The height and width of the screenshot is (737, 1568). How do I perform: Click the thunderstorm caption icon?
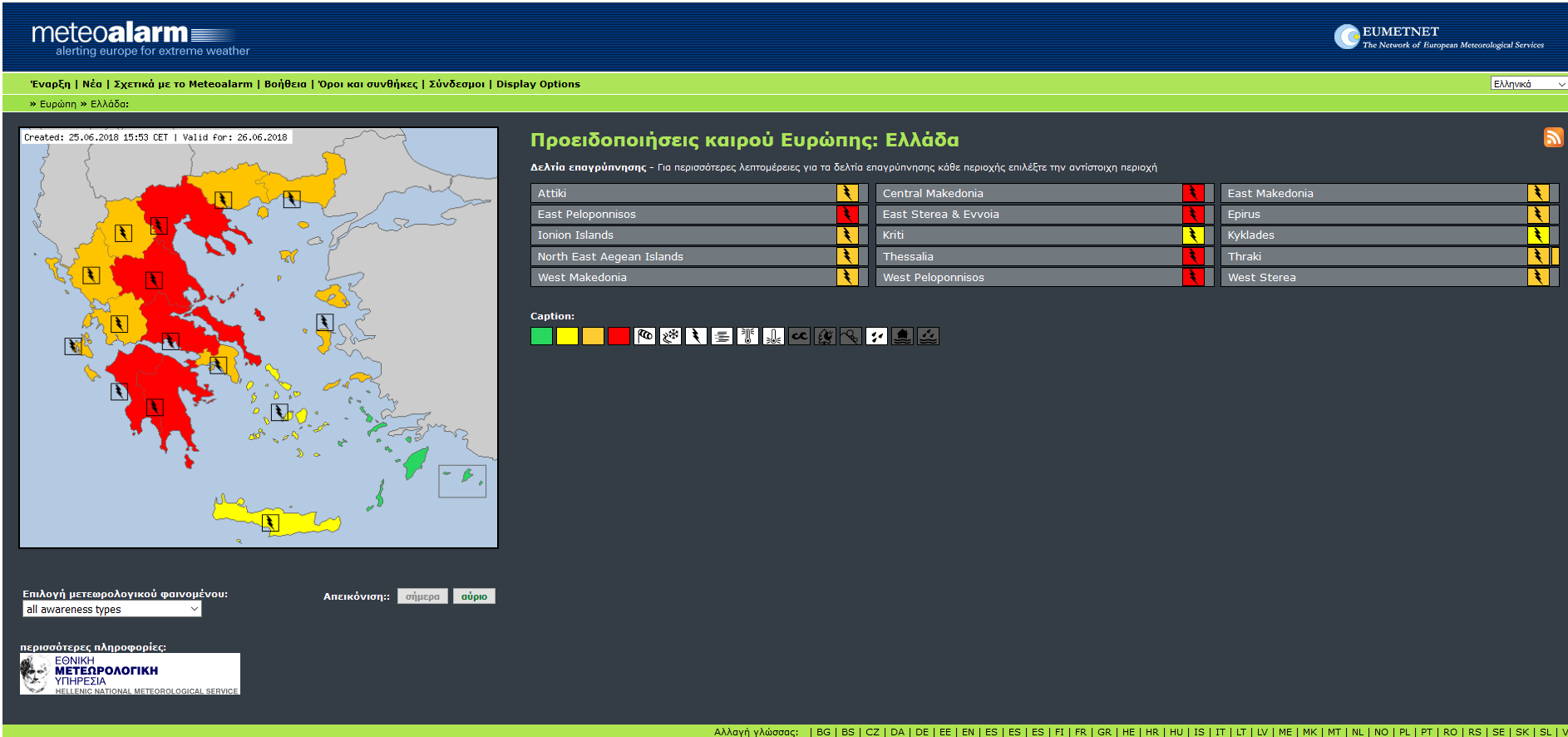click(696, 336)
